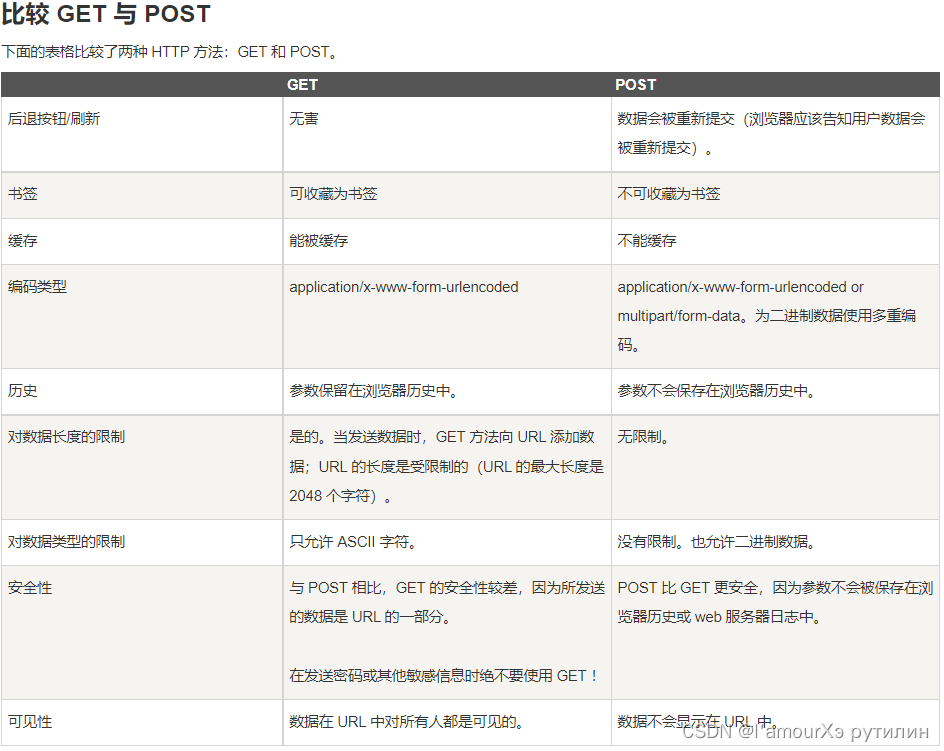Click the 书签 row label
This screenshot has height=751, width=944.
point(22,194)
